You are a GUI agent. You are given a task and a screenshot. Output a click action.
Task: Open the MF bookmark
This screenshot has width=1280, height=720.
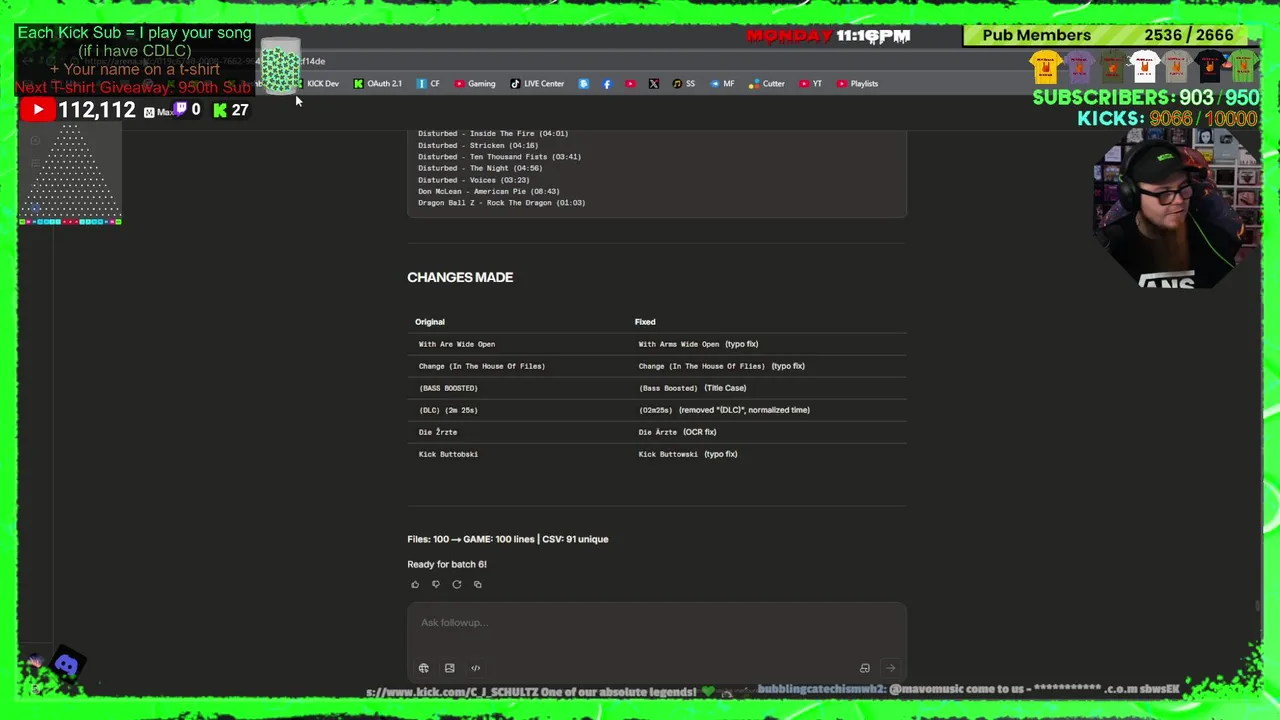click(722, 84)
